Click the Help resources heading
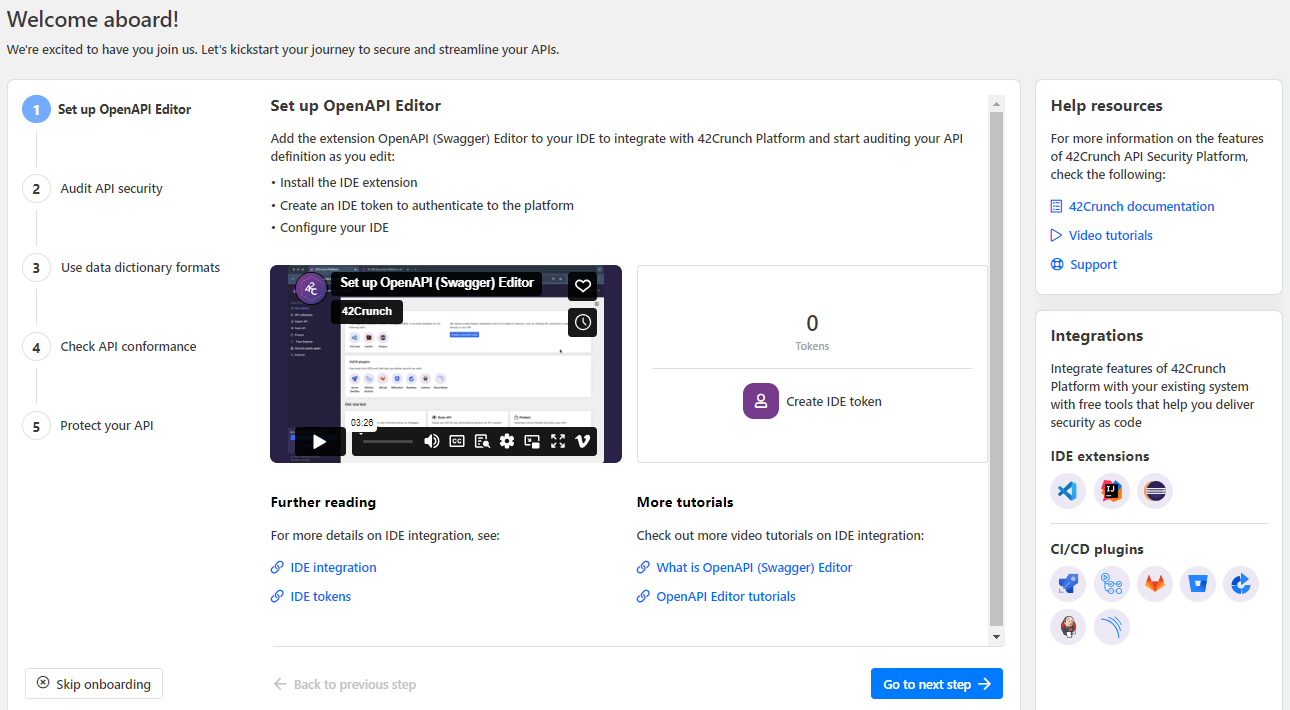 click(1107, 105)
